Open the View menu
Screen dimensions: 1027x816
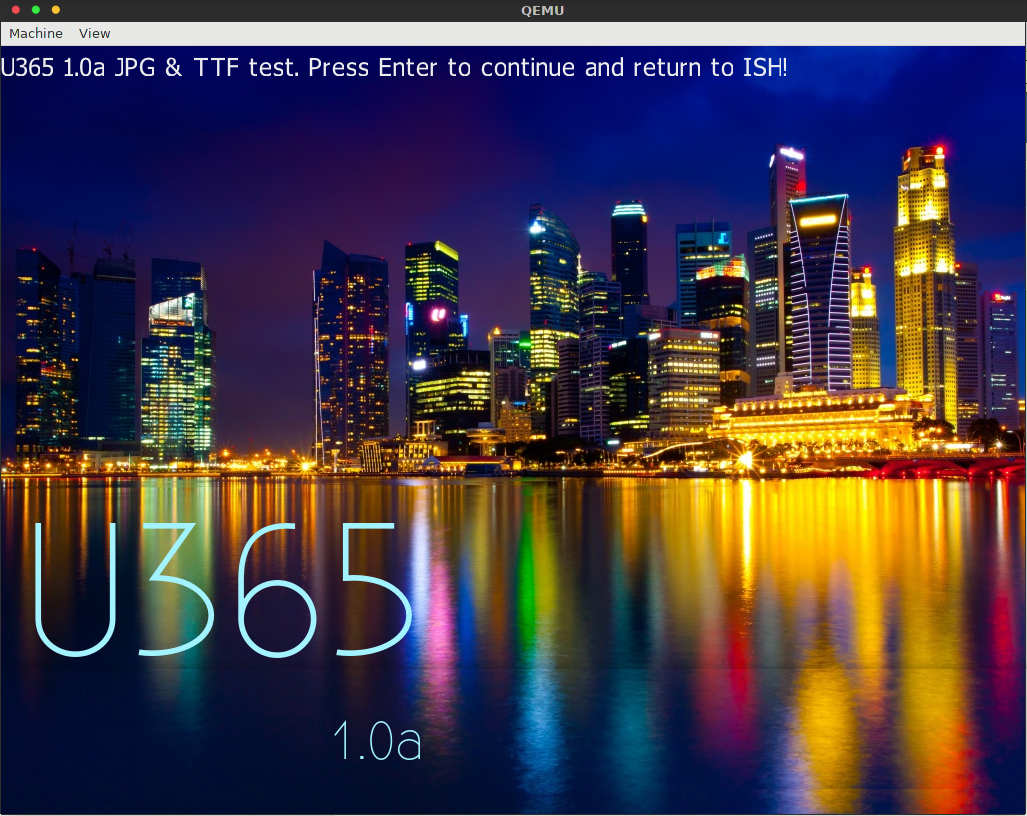pyautogui.click(x=94, y=33)
